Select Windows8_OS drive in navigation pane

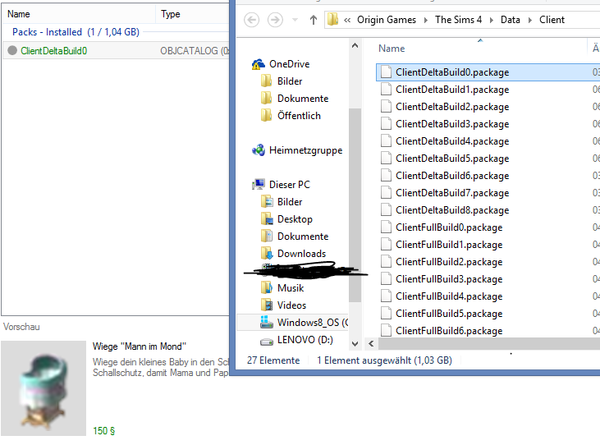point(312,322)
